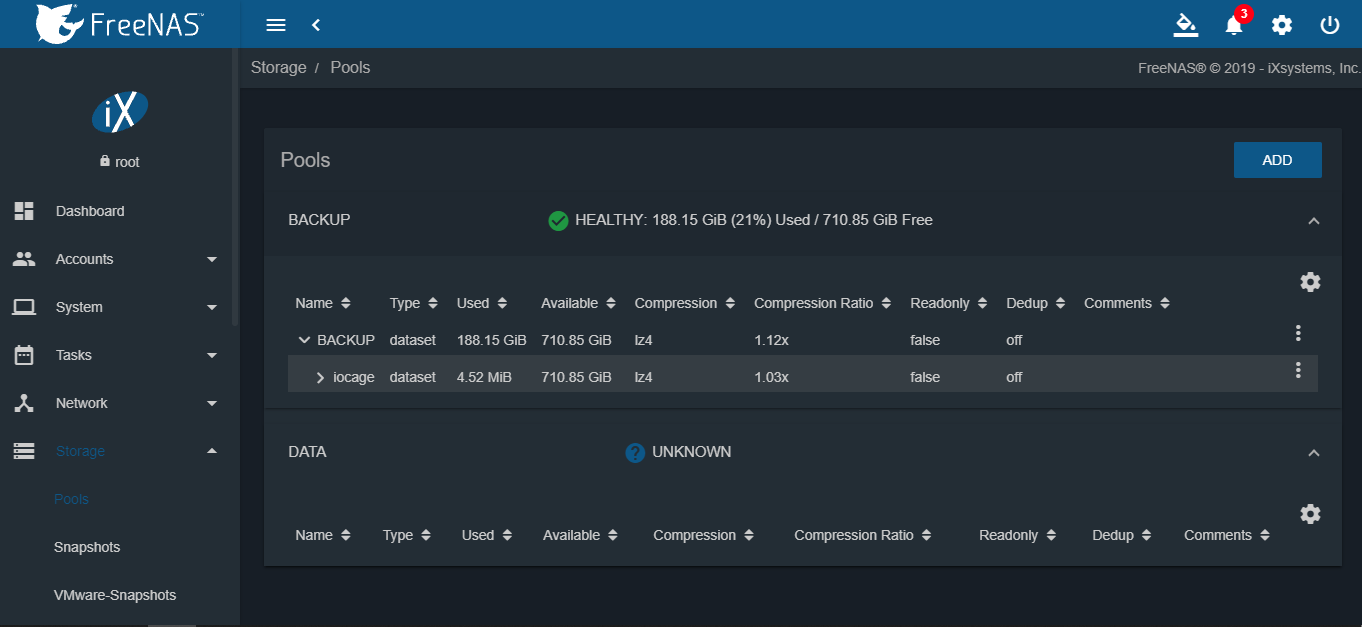Open the alerts notification bell

[1234, 25]
